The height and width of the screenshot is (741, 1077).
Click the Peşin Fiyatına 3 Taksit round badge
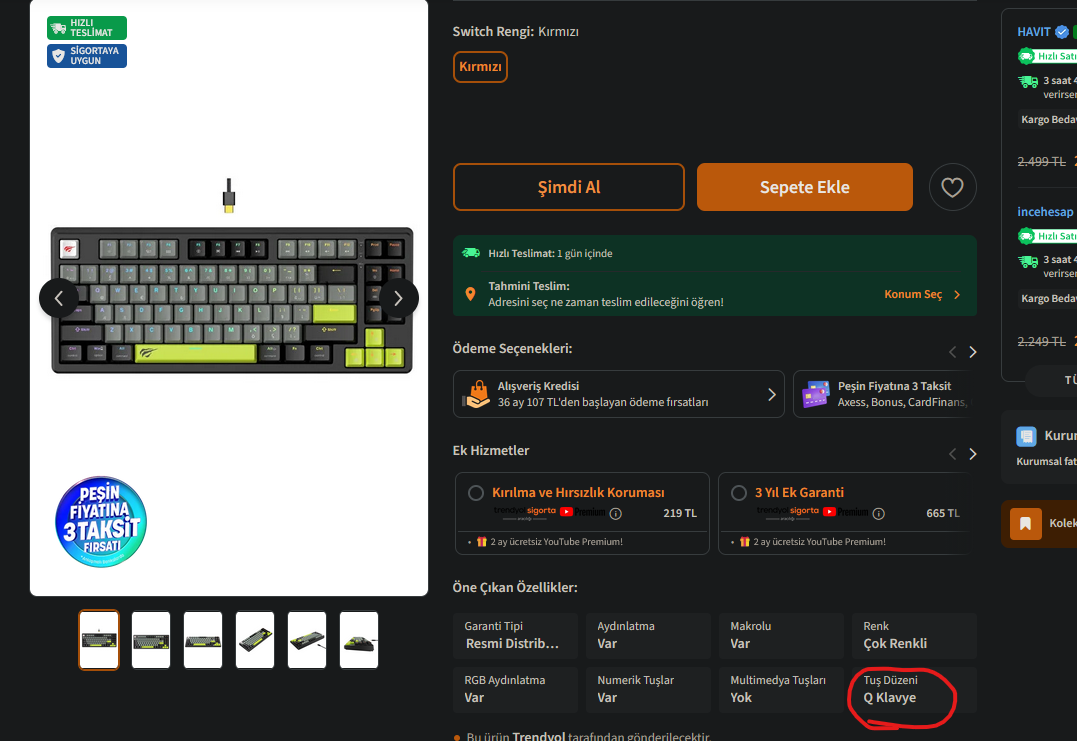click(x=101, y=522)
